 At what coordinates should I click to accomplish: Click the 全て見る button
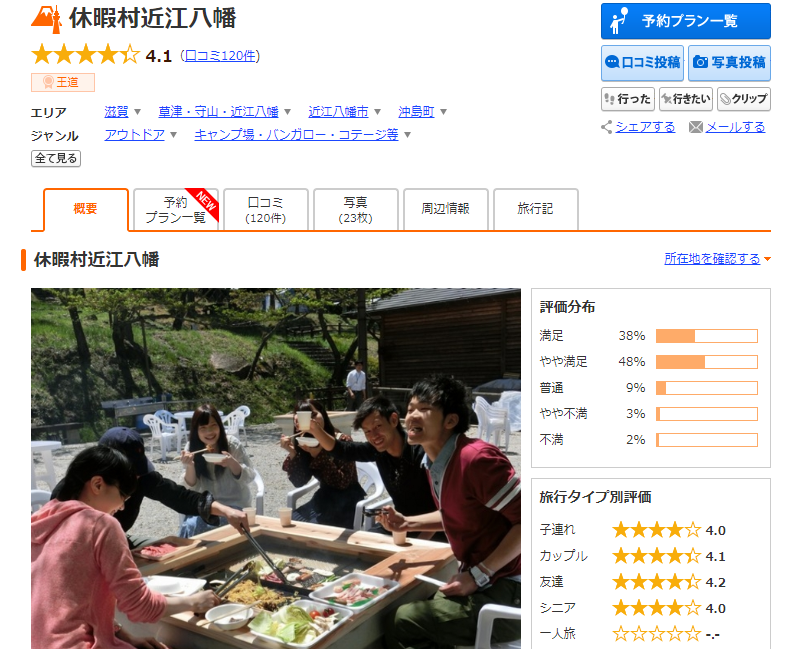tap(56, 158)
